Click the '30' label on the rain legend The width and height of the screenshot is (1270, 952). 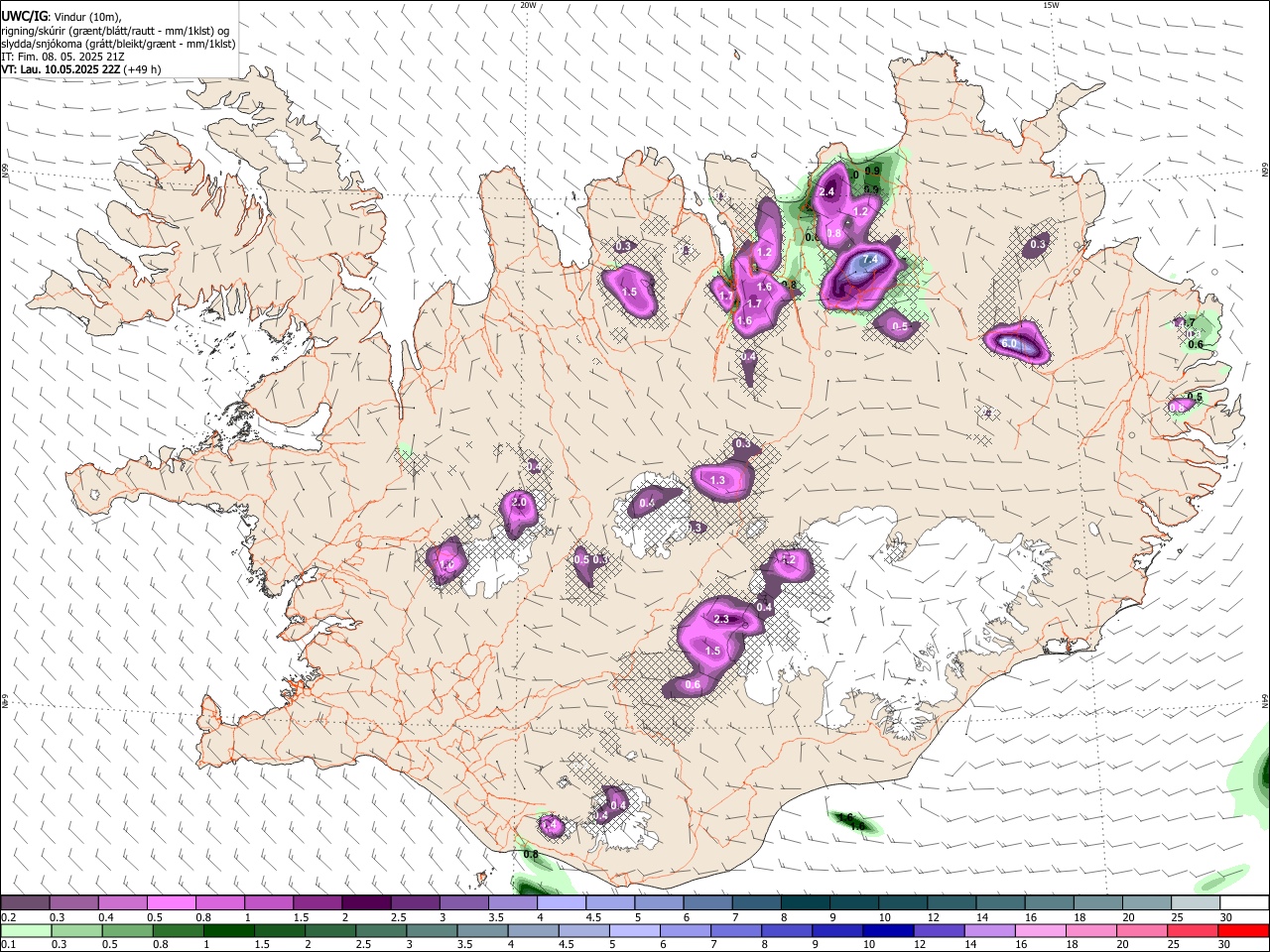(x=1225, y=944)
